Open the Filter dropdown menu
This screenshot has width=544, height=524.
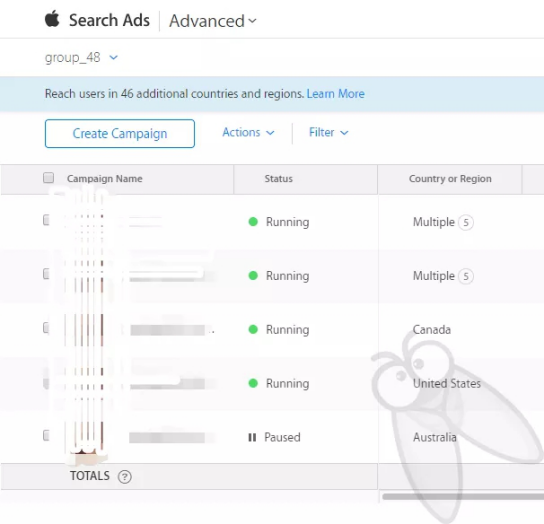[x=329, y=132]
